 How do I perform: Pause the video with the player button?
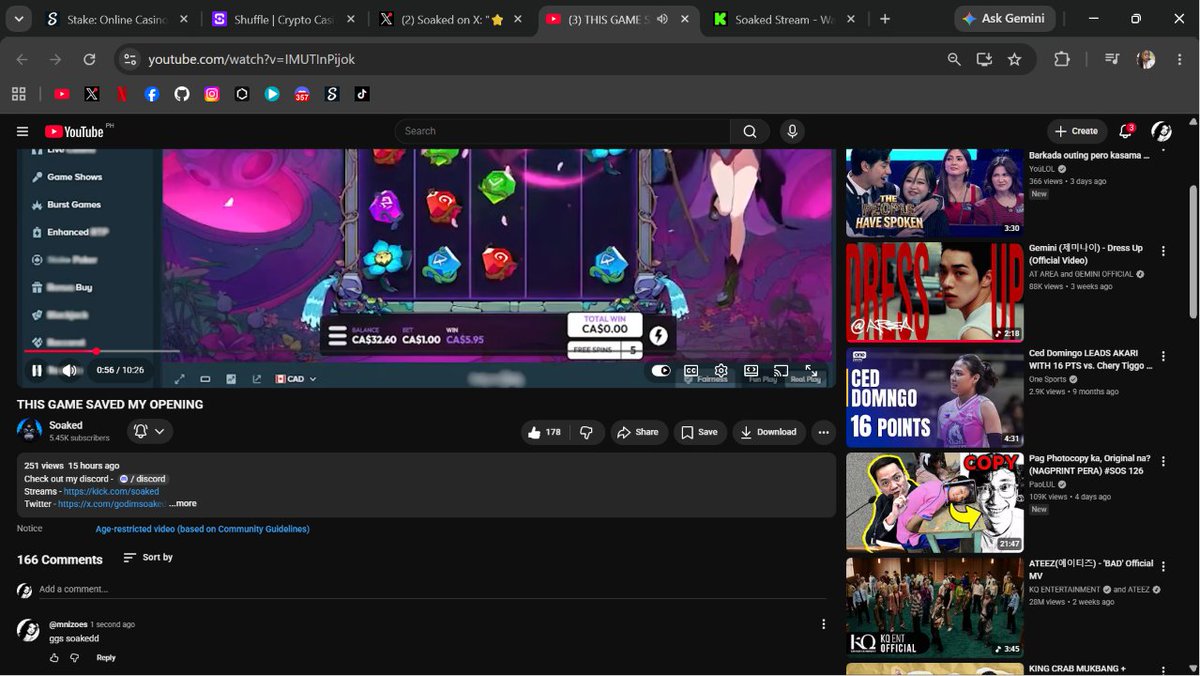[37, 371]
